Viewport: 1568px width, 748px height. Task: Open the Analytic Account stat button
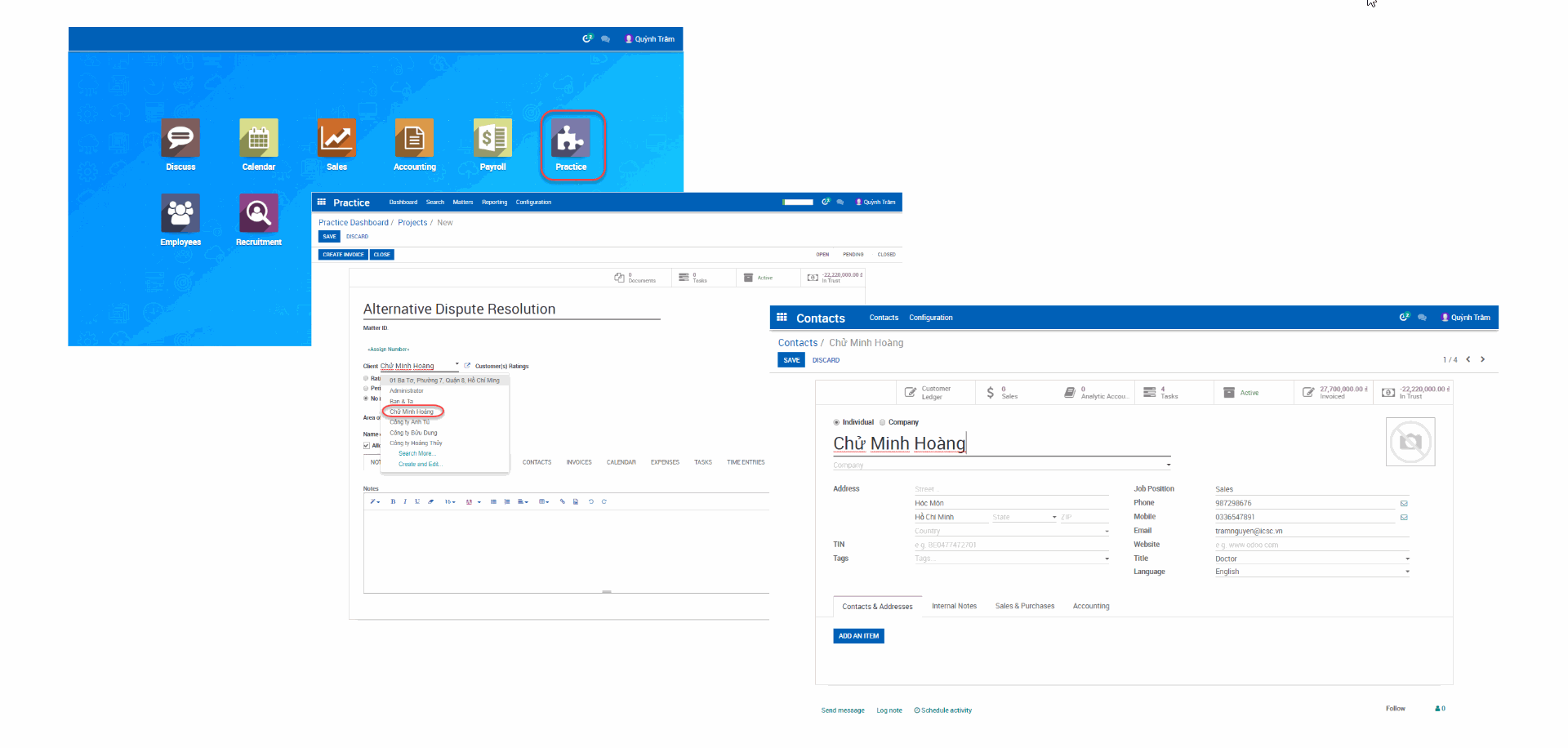pos(1095,392)
